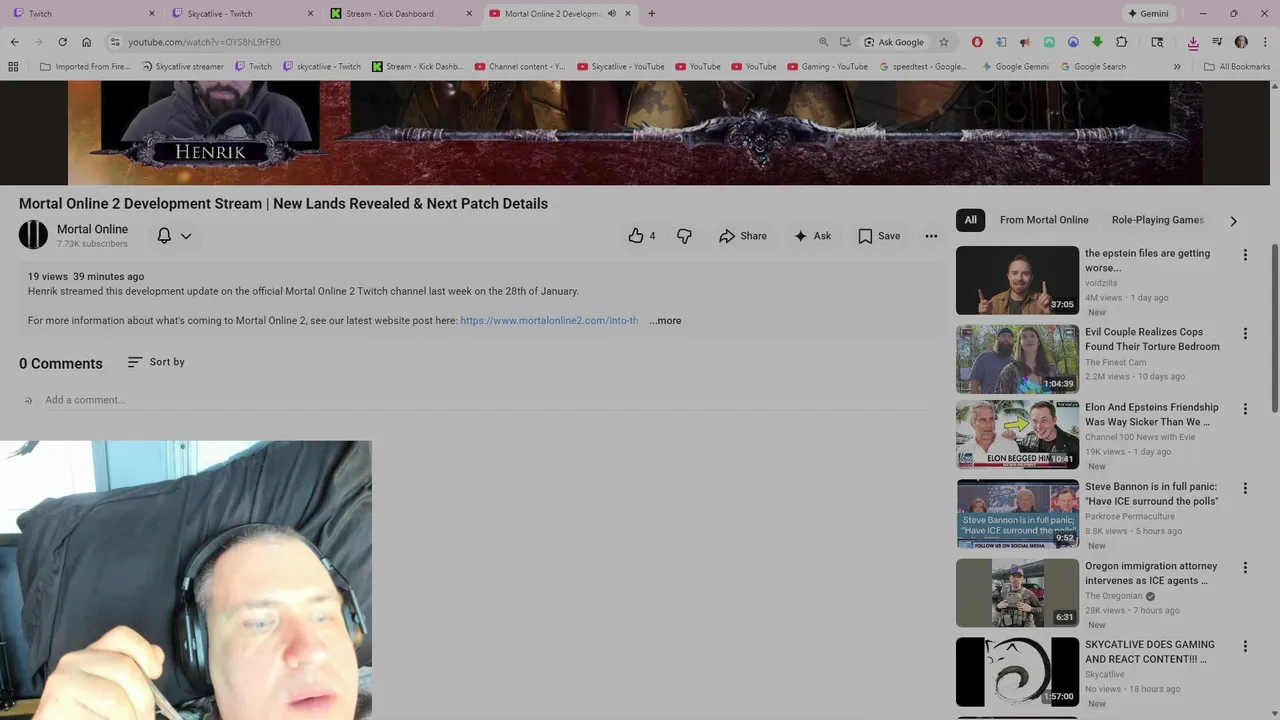This screenshot has width=1280, height=720.
Task: Save the video to a playlist
Action: point(879,236)
